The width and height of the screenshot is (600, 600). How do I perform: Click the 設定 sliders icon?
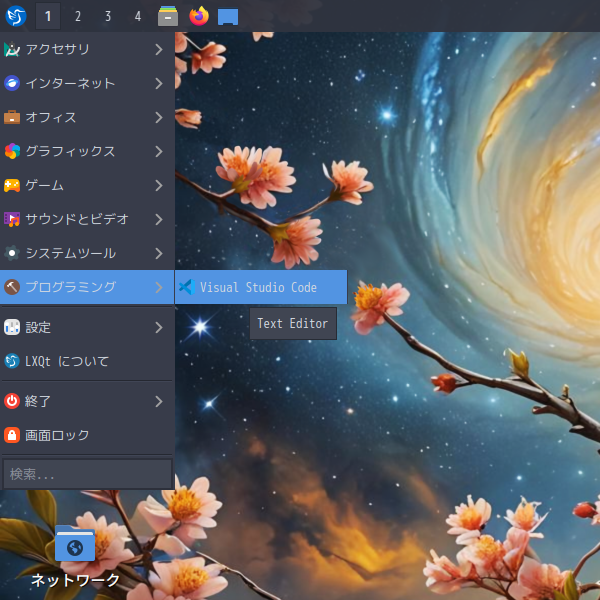(12, 327)
